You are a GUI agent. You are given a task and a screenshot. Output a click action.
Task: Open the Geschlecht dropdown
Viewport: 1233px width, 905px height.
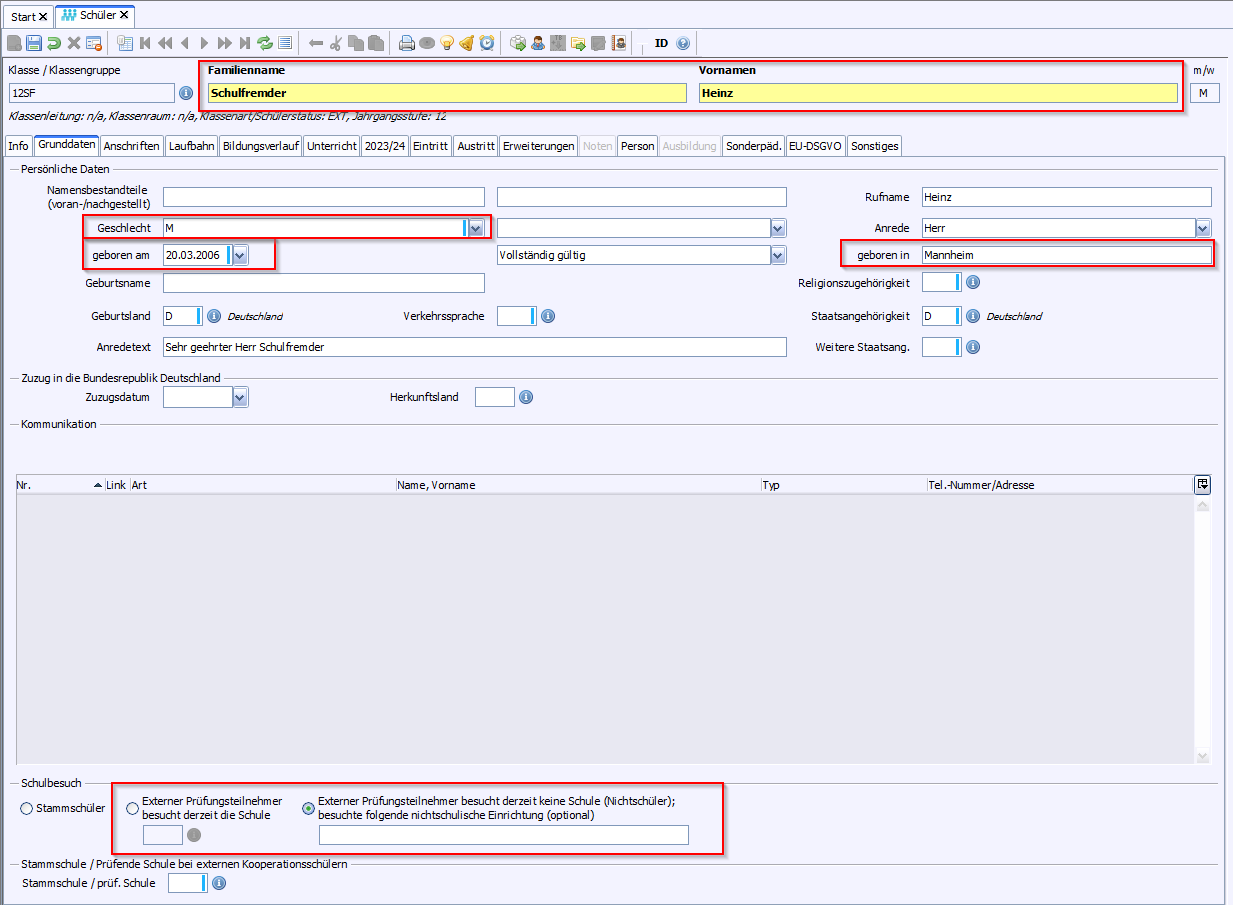(476, 228)
